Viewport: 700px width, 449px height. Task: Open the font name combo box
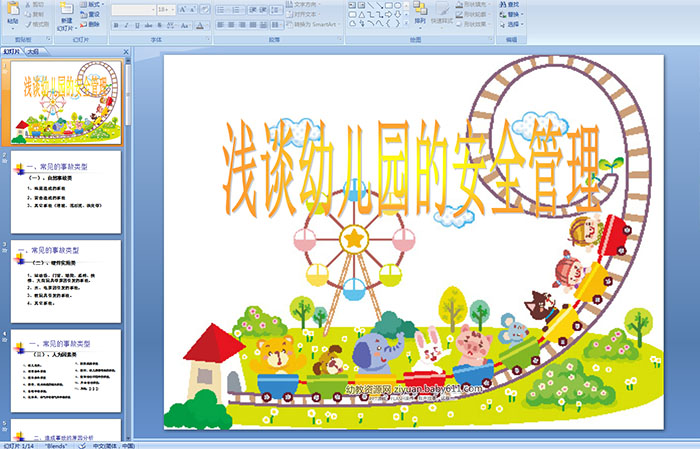pos(133,9)
